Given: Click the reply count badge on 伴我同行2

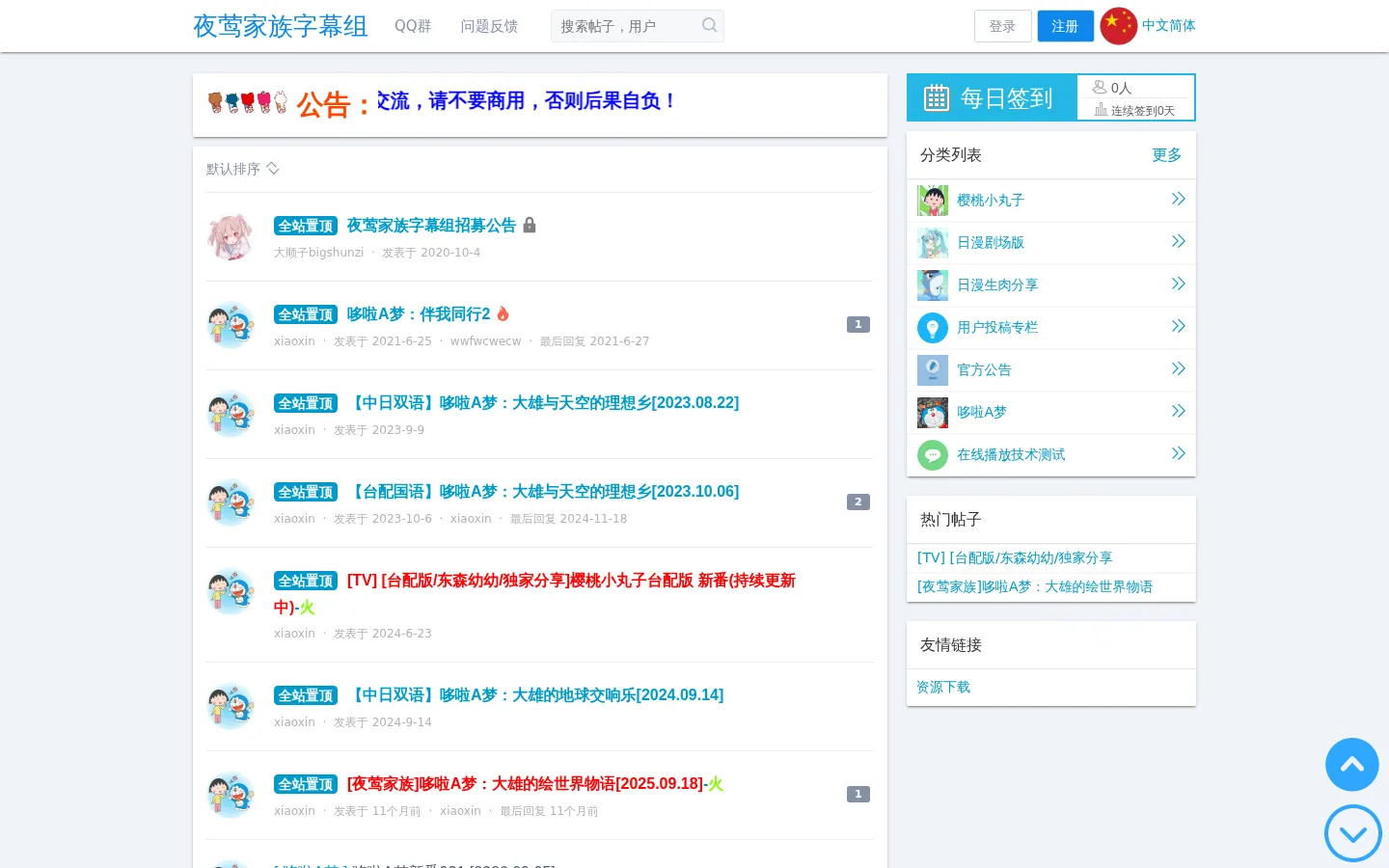Looking at the screenshot, I should [858, 325].
